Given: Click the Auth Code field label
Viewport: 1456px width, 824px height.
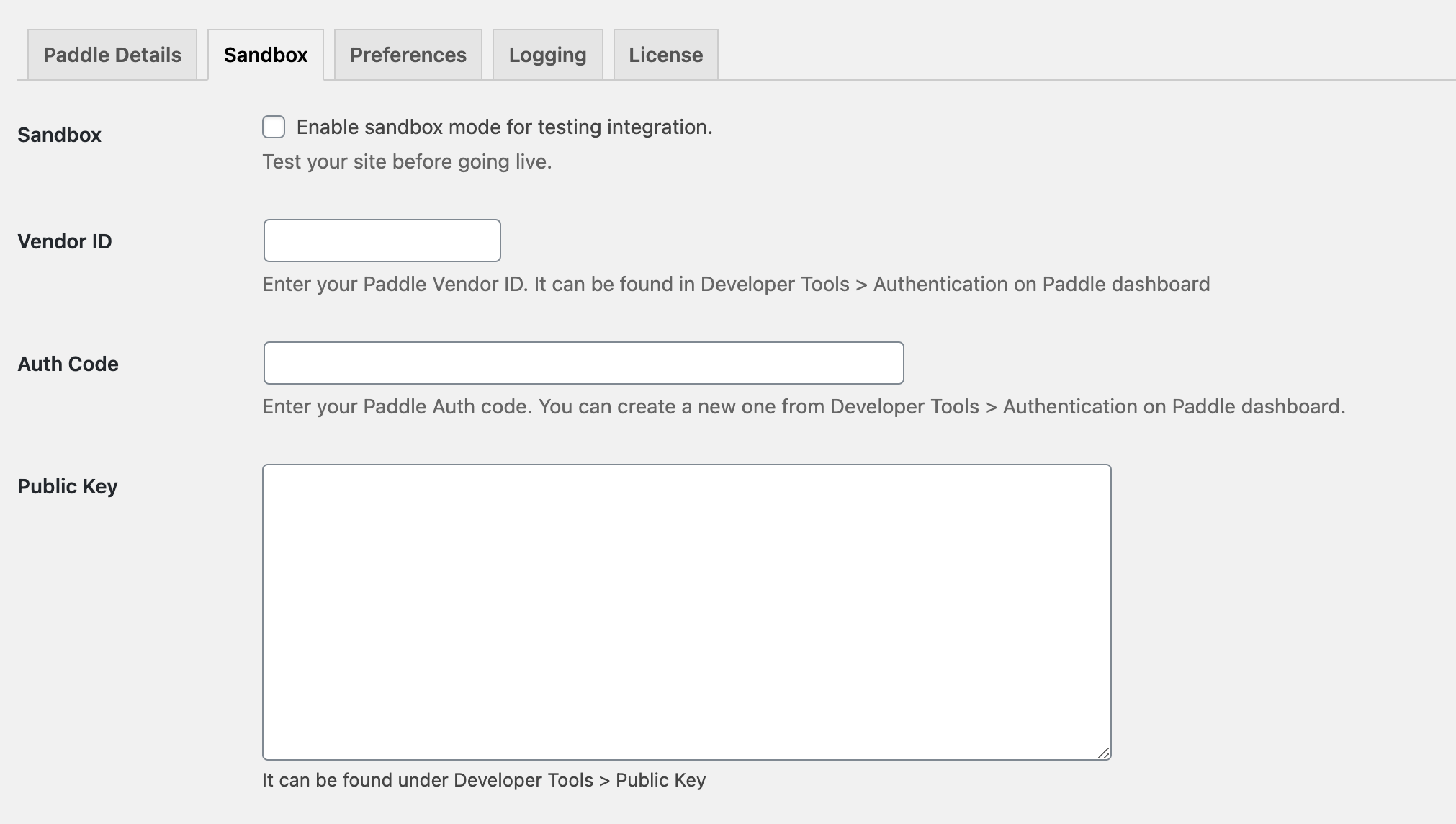Looking at the screenshot, I should click(68, 364).
